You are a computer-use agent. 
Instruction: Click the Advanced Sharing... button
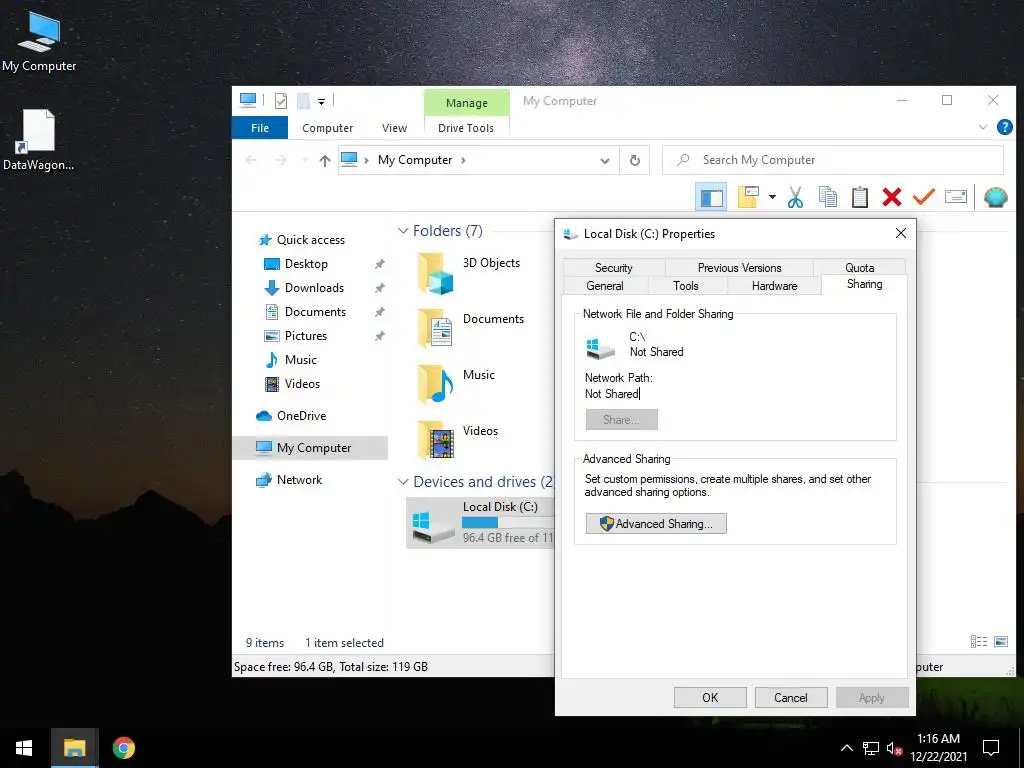(x=656, y=524)
